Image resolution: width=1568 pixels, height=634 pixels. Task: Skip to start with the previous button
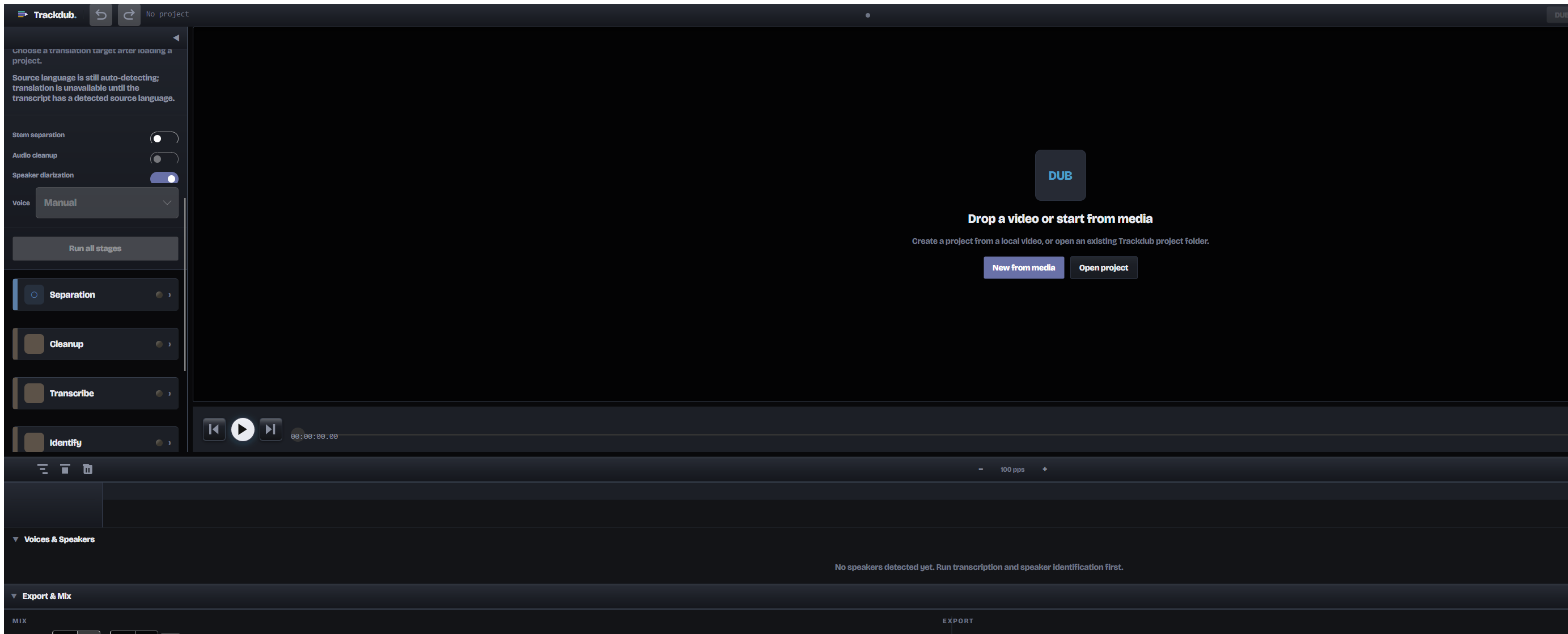[214, 429]
